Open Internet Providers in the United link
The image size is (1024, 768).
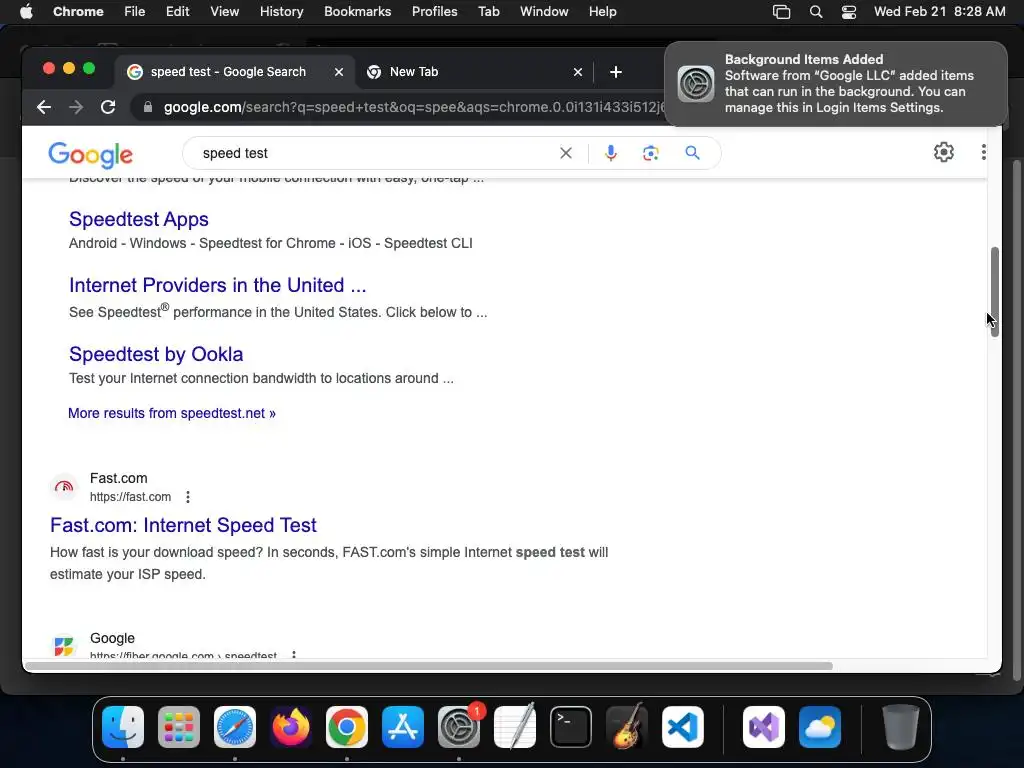(217, 285)
